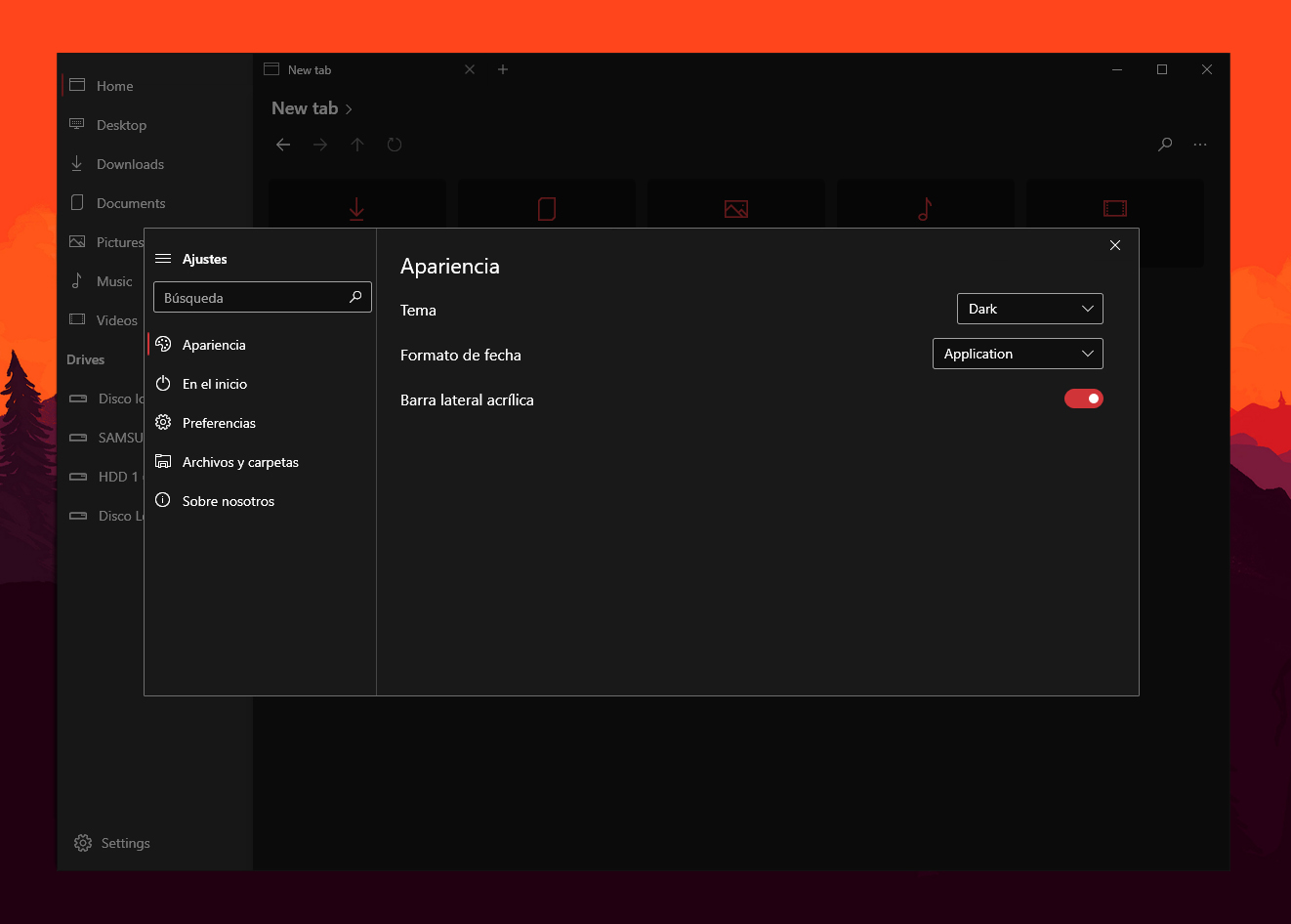This screenshot has height=924, width=1291.
Task: Expand the New tab breadcrumb chevron
Action: click(x=347, y=107)
